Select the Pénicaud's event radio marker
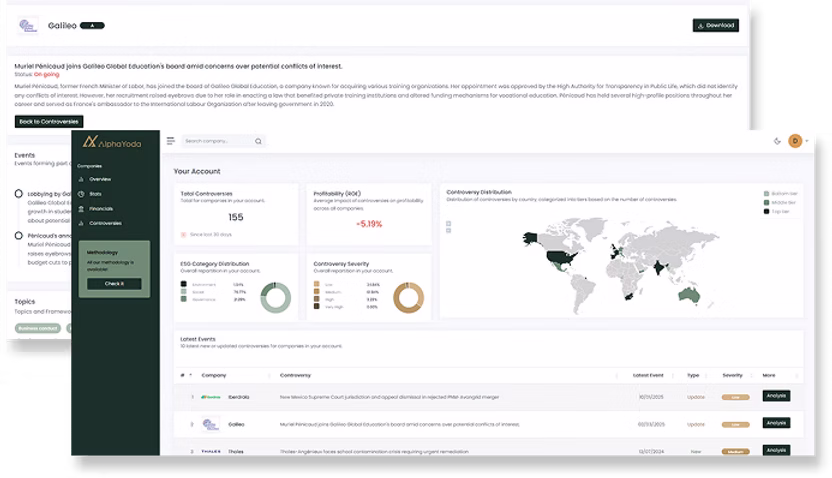Image resolution: width=832 pixels, height=478 pixels. [x=19, y=236]
